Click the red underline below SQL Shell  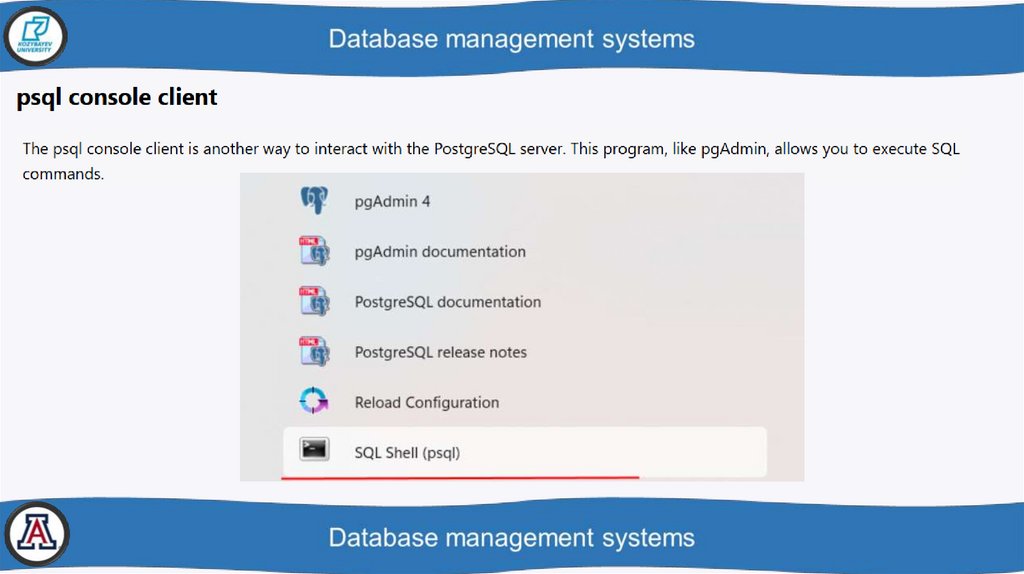[460, 478]
